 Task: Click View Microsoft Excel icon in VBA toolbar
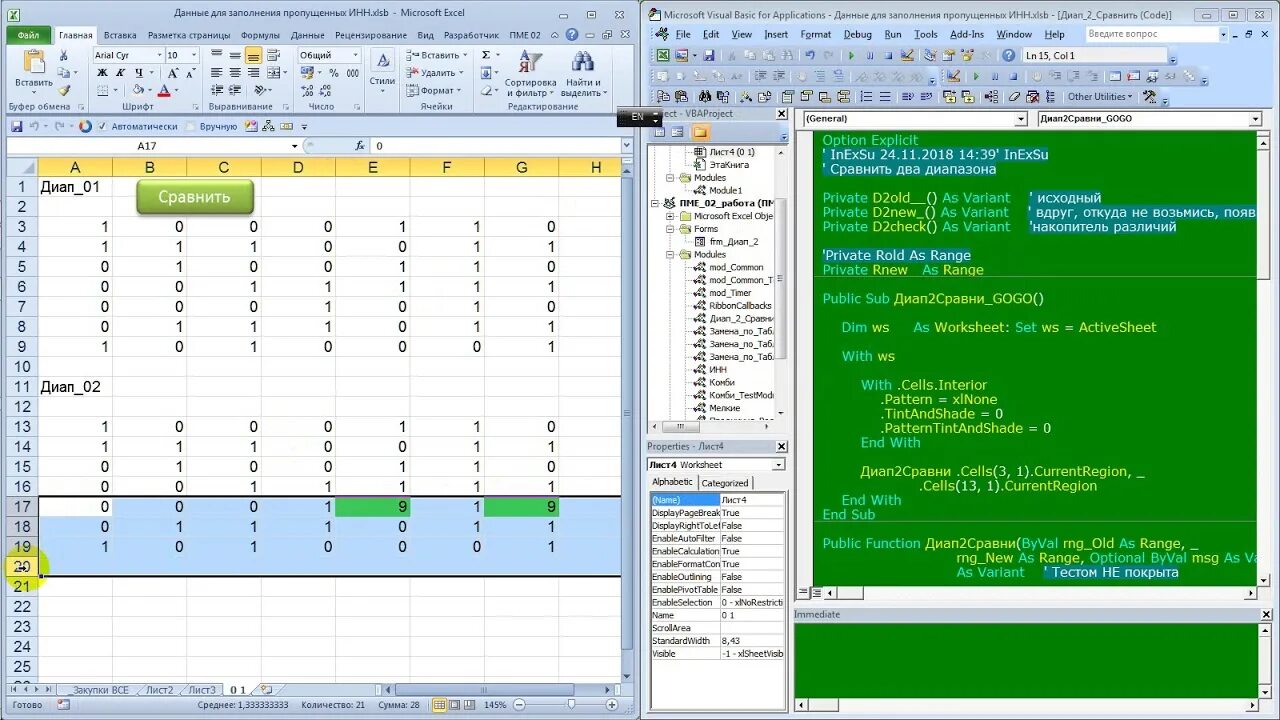coord(663,56)
